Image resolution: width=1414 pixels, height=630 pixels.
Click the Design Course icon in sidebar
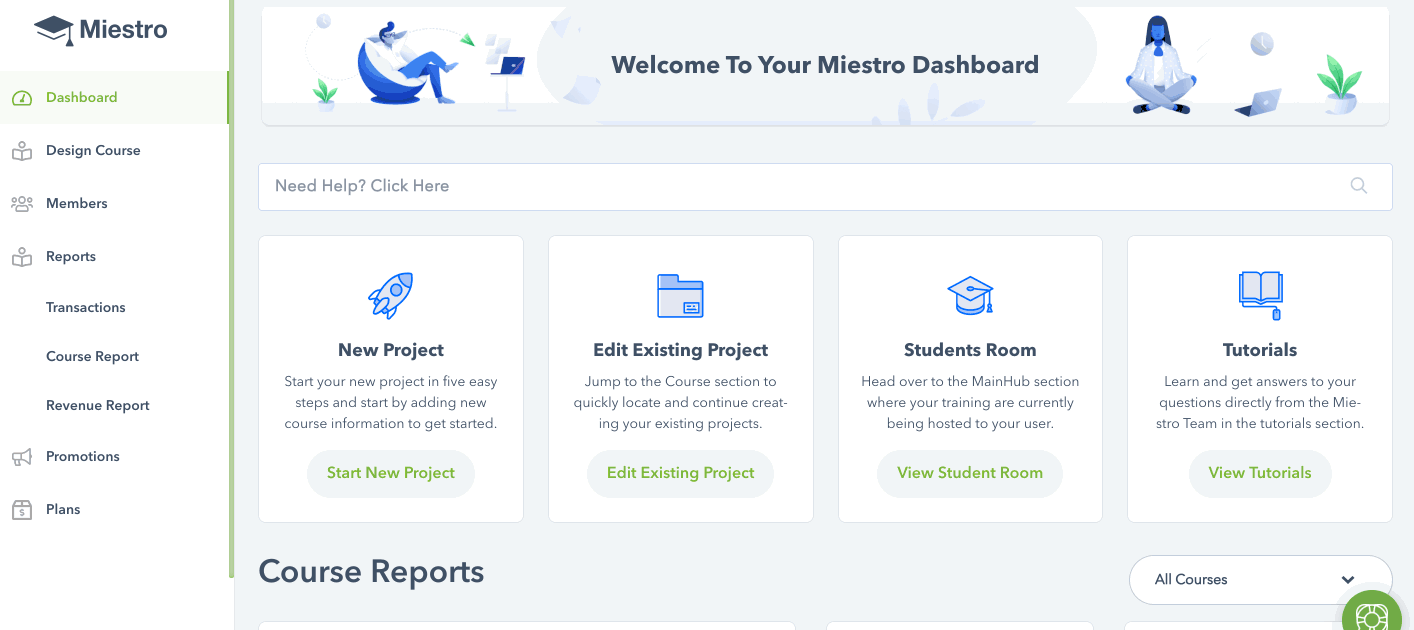click(x=22, y=151)
